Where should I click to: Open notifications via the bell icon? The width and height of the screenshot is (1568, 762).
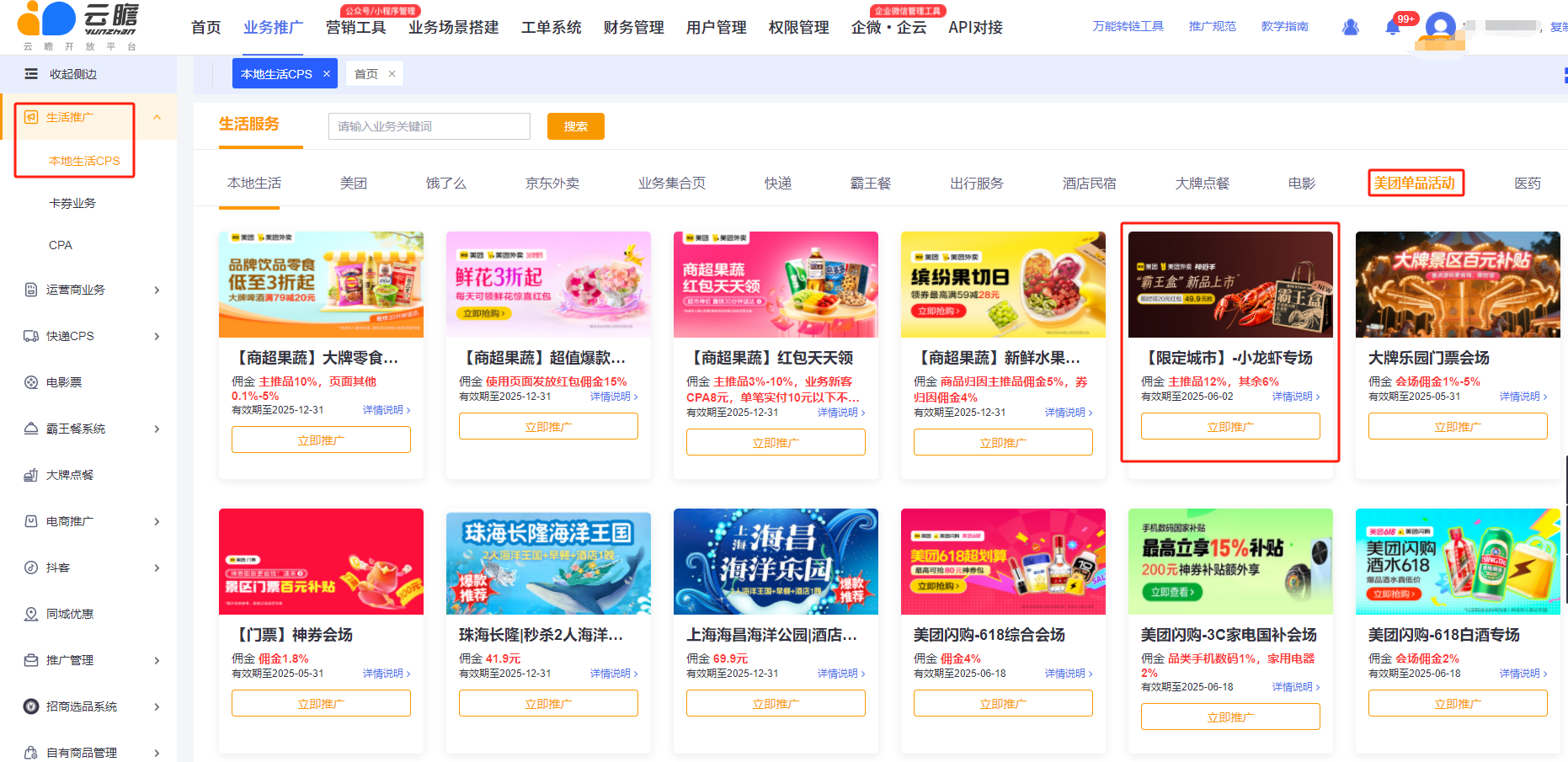1393,27
